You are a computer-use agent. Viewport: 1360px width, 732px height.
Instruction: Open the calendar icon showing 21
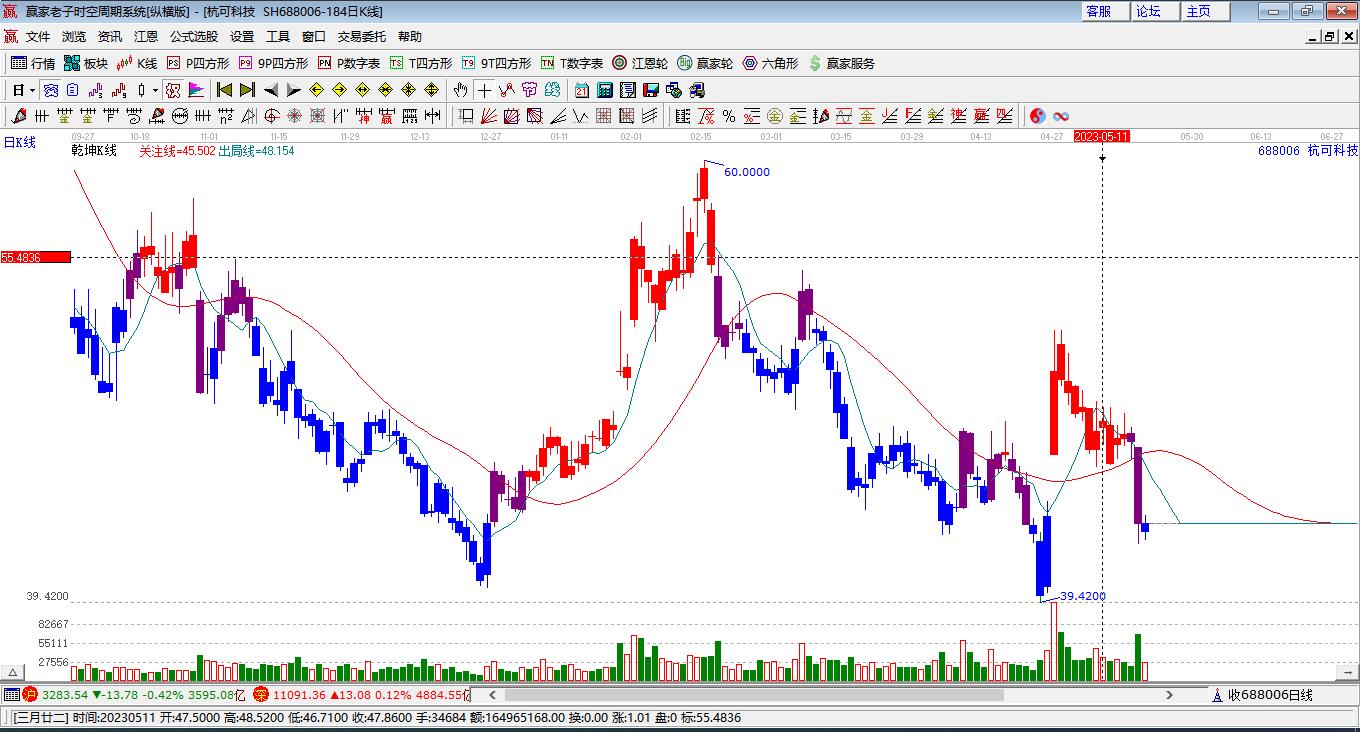582,90
